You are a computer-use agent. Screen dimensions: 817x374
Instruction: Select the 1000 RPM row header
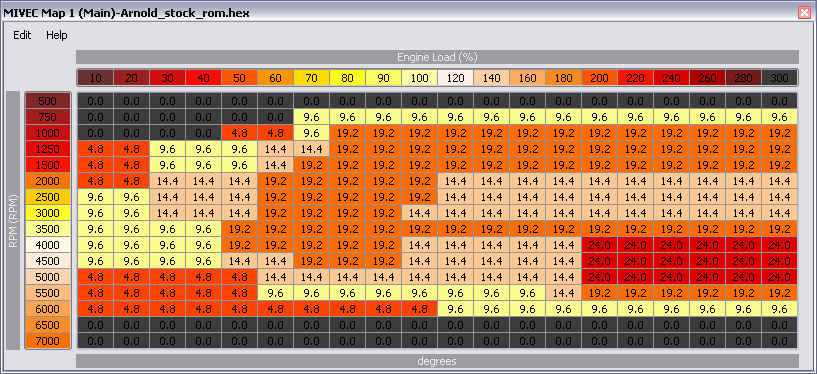[47, 133]
